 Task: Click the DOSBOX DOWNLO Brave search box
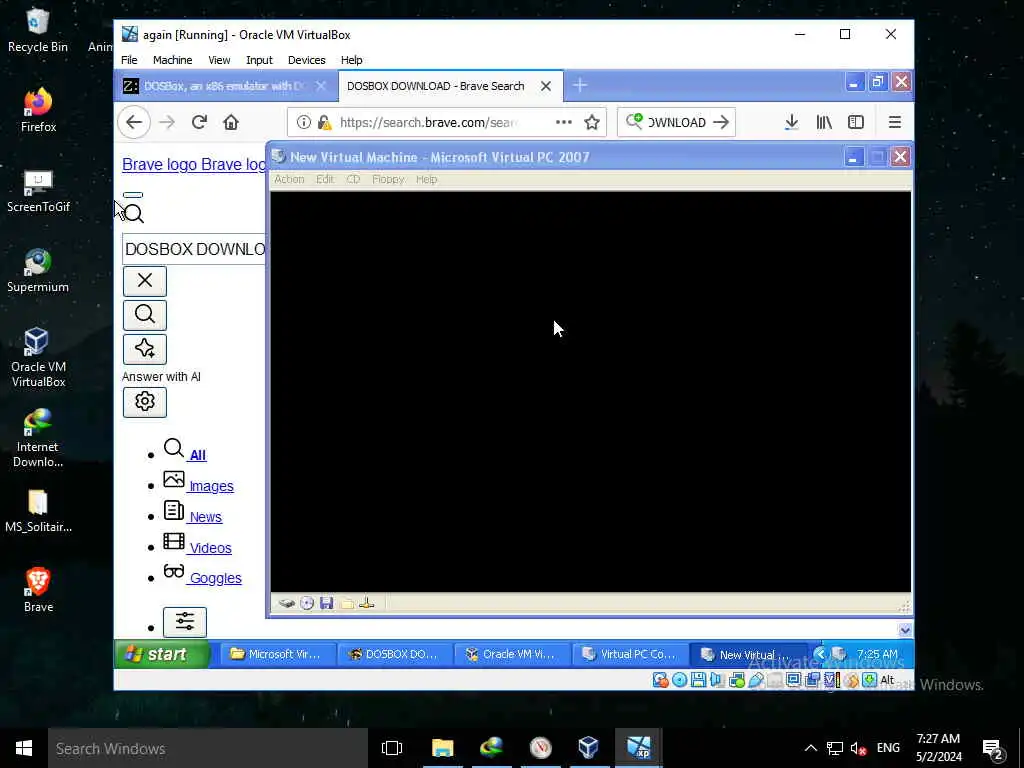(194, 249)
